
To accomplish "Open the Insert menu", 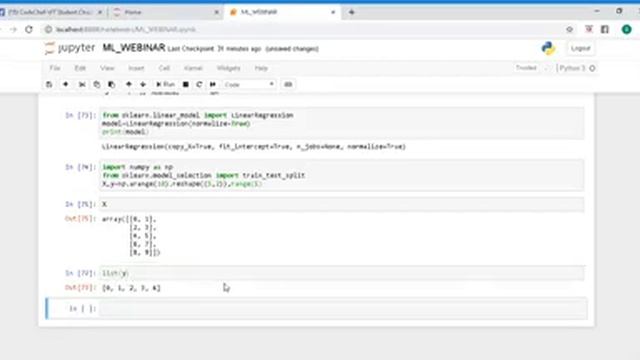I will (x=136, y=68).
